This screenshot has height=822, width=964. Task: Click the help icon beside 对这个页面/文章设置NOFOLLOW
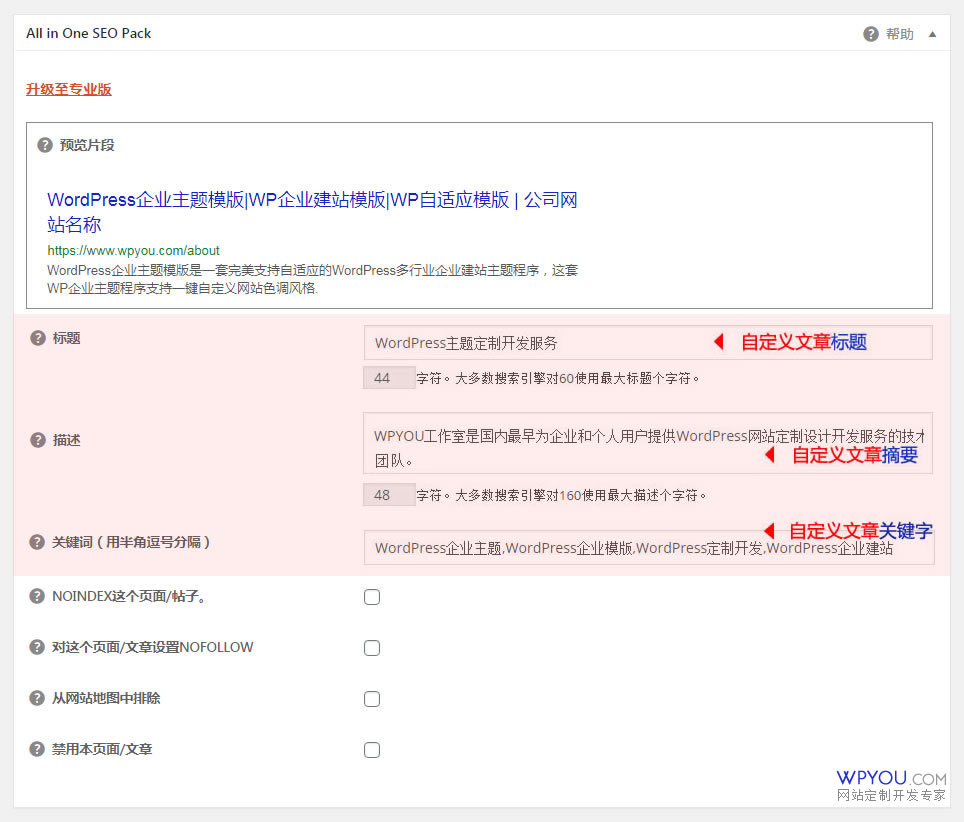pyautogui.click(x=37, y=647)
